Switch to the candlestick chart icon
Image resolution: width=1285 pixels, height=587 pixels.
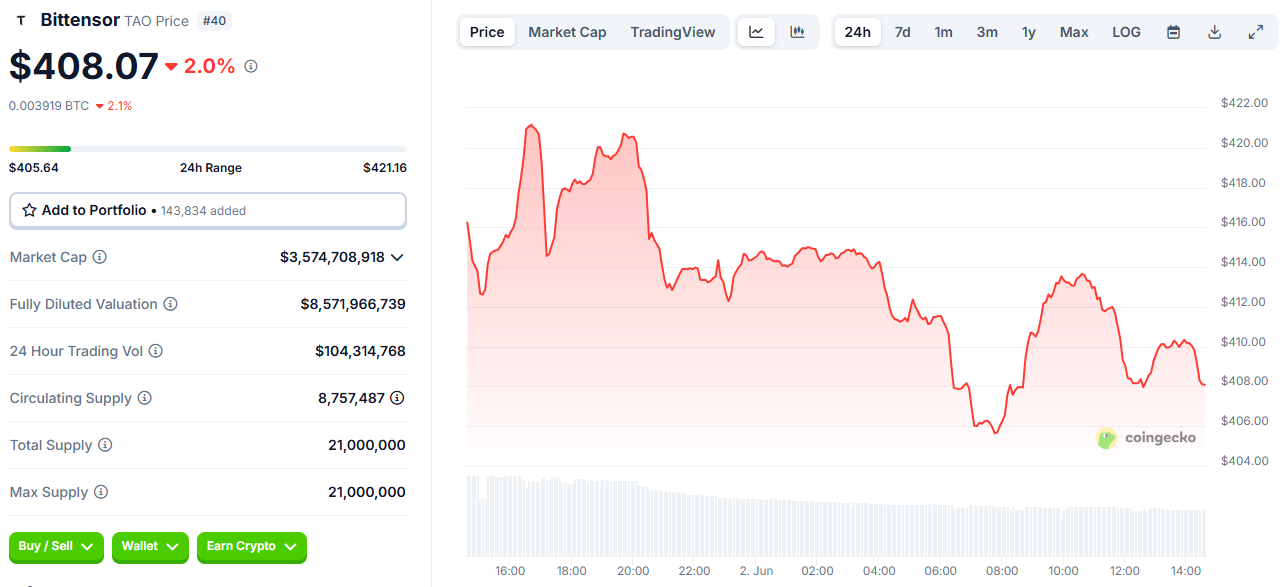(x=797, y=32)
